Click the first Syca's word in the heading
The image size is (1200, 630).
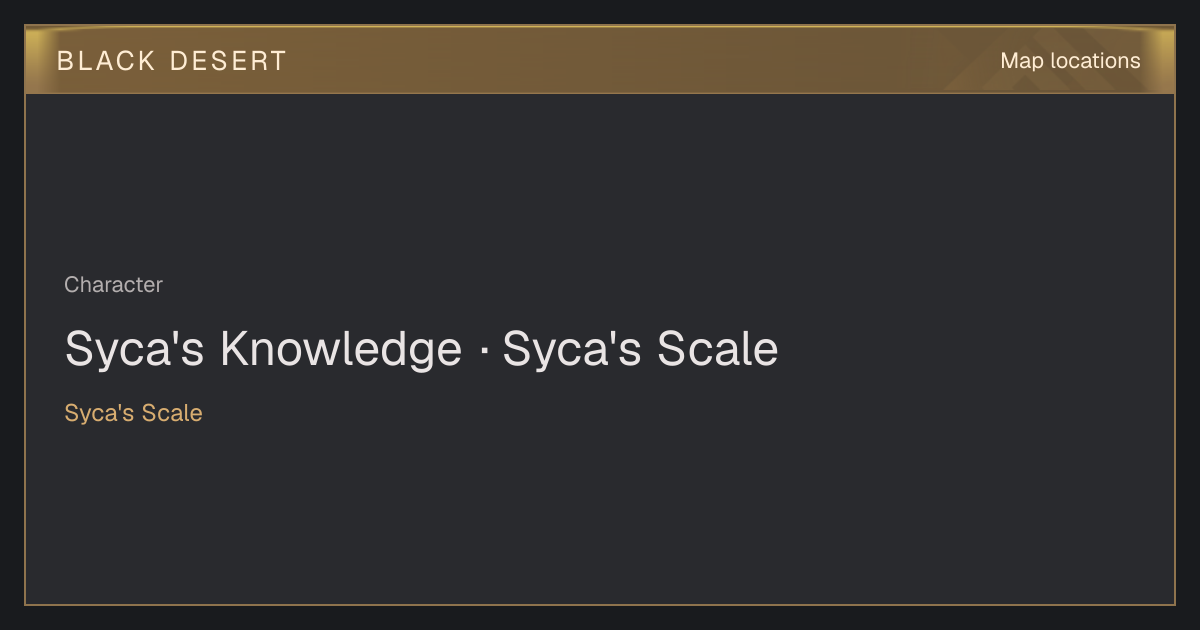137,350
